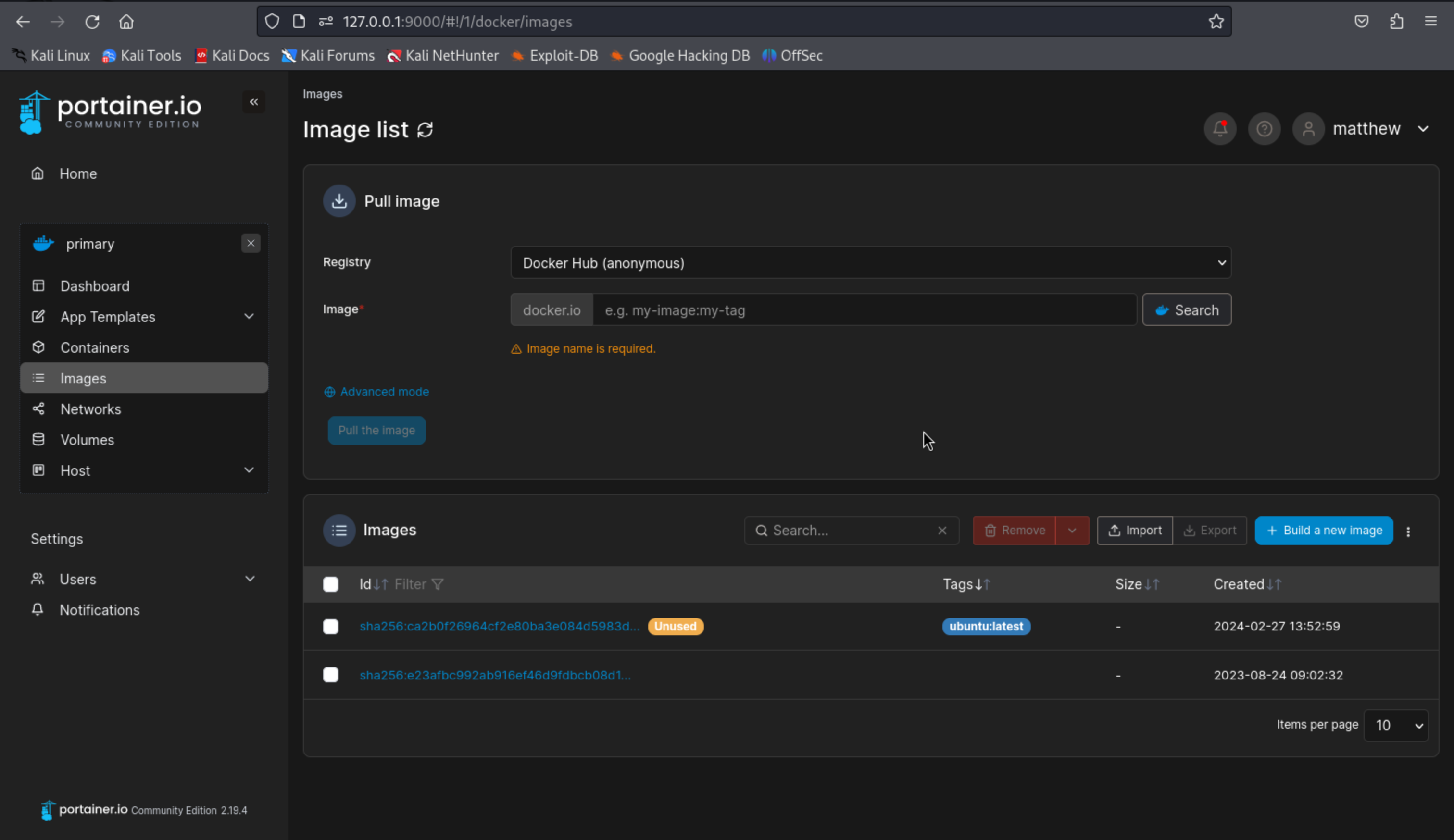Clear the images search with X icon
Screen dimensions: 1454x840
(941, 531)
